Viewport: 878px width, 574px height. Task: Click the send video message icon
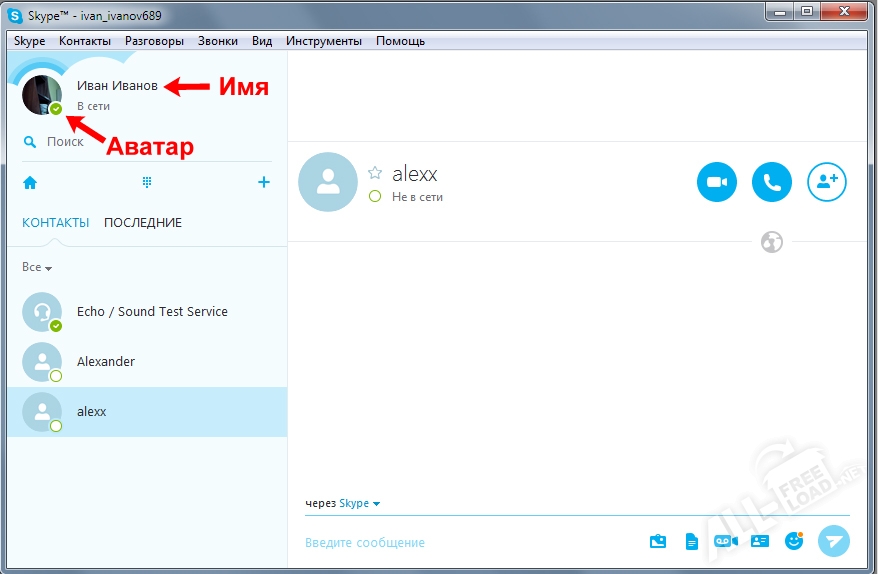click(x=725, y=541)
